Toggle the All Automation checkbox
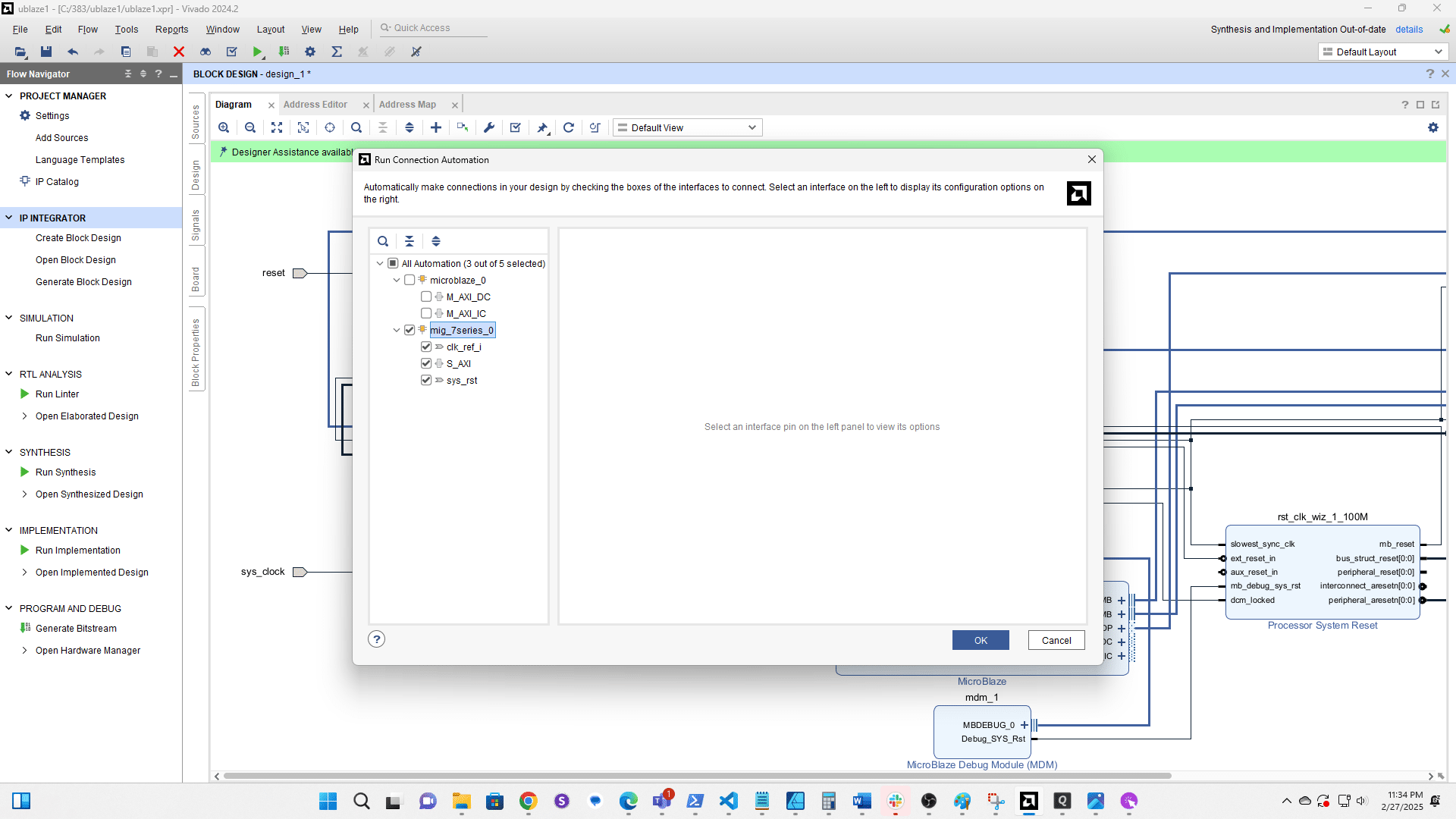 [x=393, y=263]
